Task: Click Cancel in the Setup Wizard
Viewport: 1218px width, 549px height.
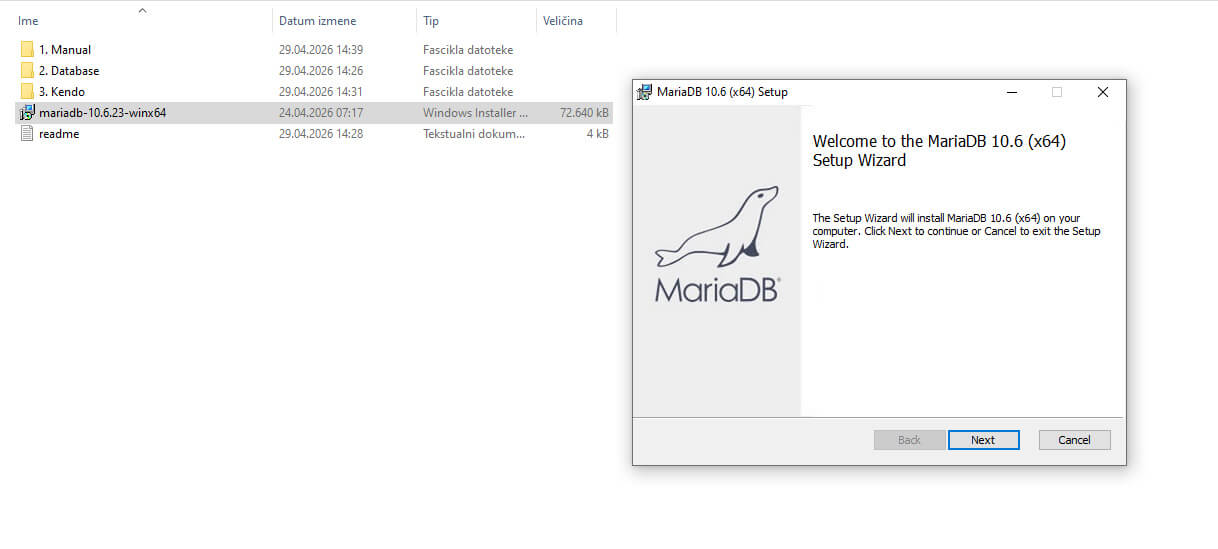Action: (1075, 440)
